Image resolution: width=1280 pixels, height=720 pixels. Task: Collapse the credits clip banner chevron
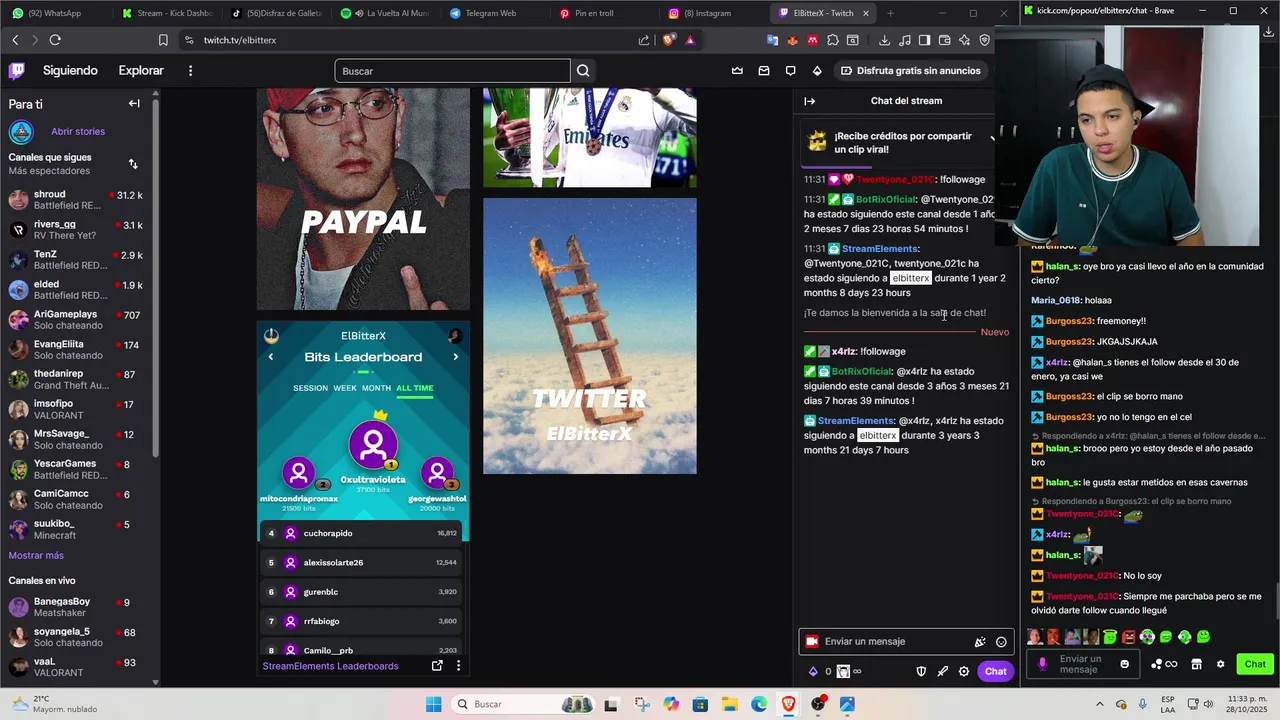(992, 138)
